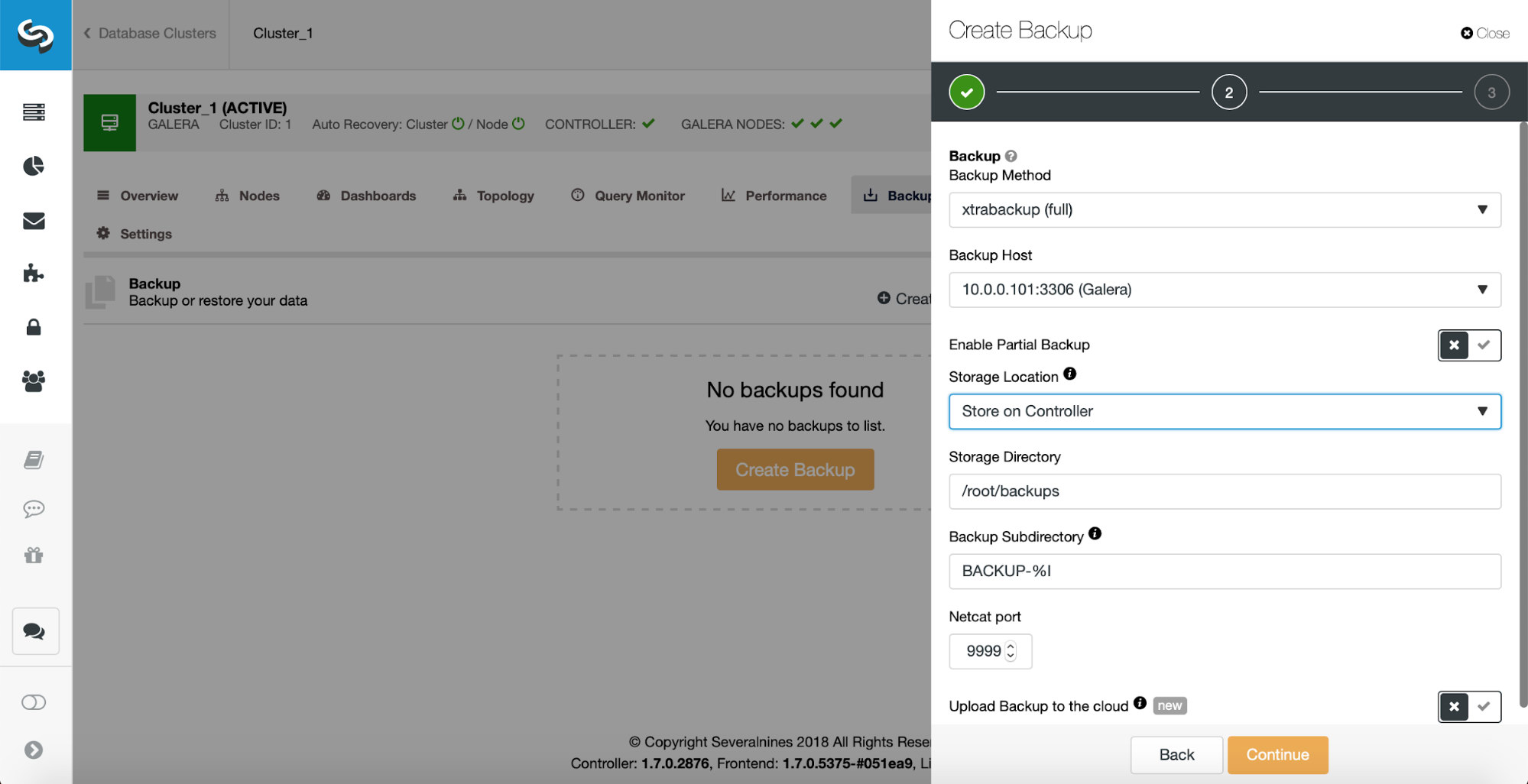Image resolution: width=1528 pixels, height=784 pixels.
Task: Click the Continue button
Action: coord(1277,755)
